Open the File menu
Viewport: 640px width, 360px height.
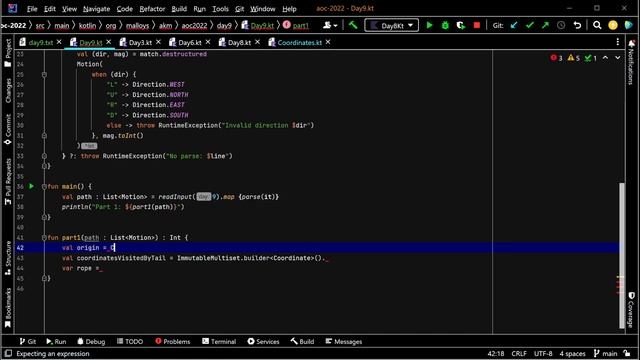tap(32, 9)
